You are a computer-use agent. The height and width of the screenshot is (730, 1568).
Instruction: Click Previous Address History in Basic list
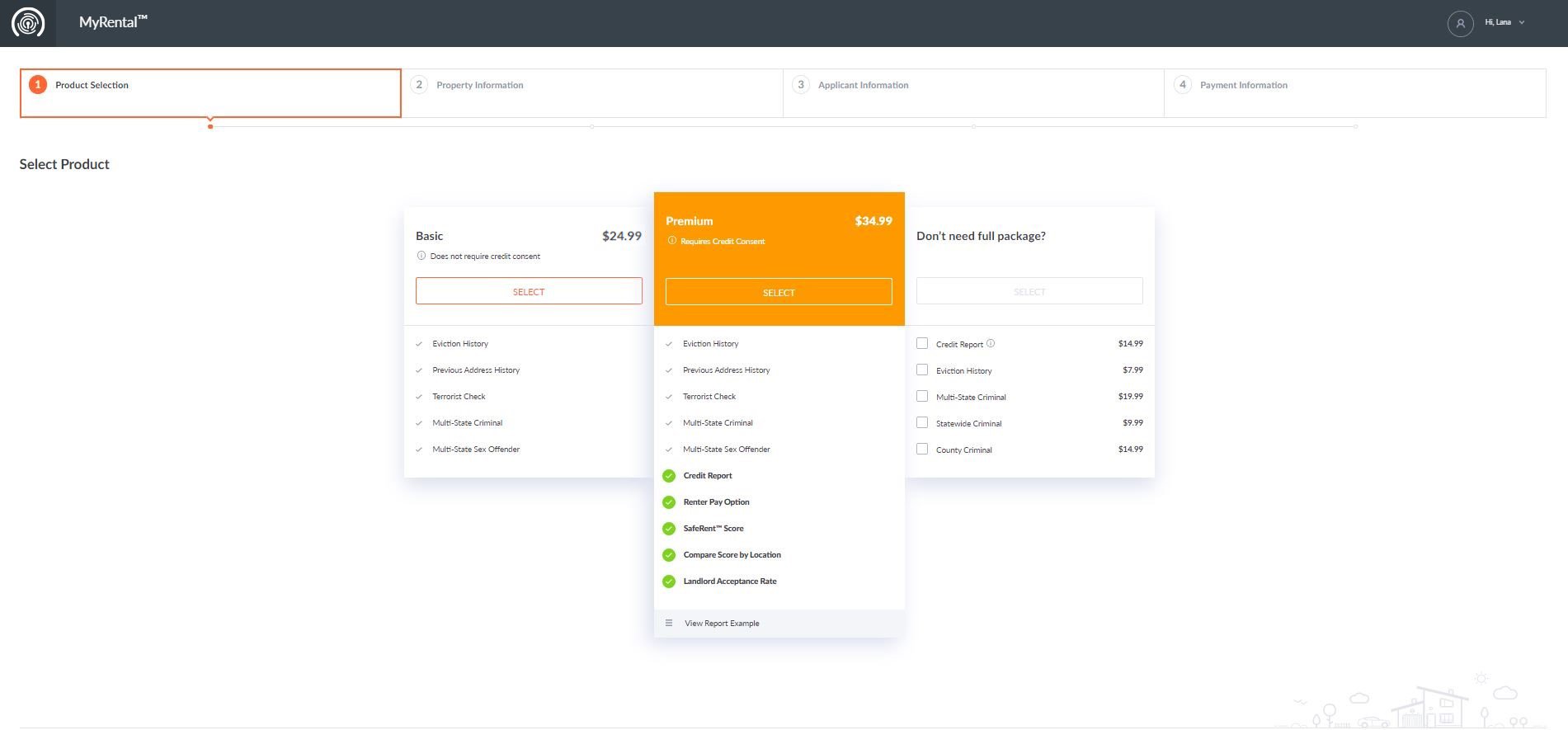pos(476,370)
